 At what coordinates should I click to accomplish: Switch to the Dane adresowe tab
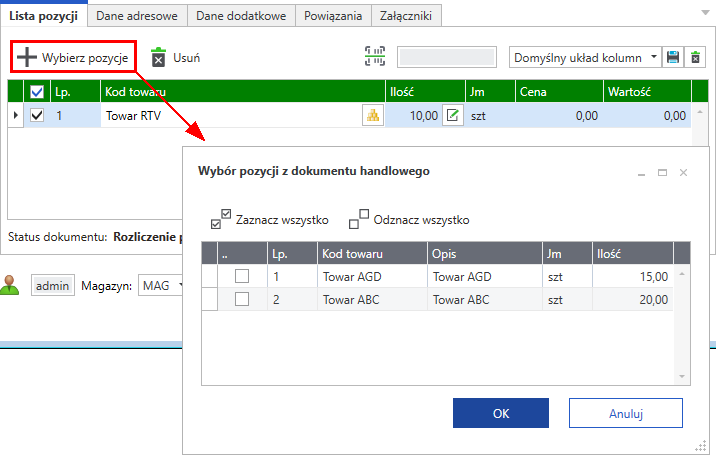(139, 15)
